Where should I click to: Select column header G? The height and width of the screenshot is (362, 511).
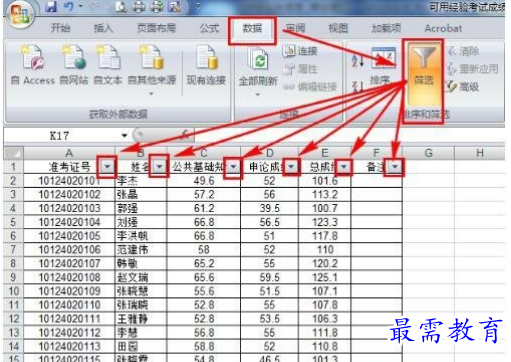[429, 153]
